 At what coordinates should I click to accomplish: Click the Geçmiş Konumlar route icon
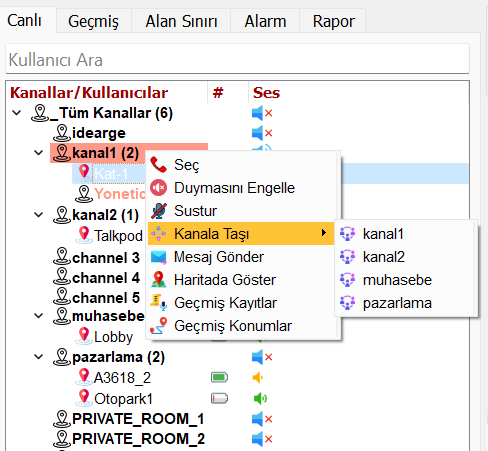(158, 326)
